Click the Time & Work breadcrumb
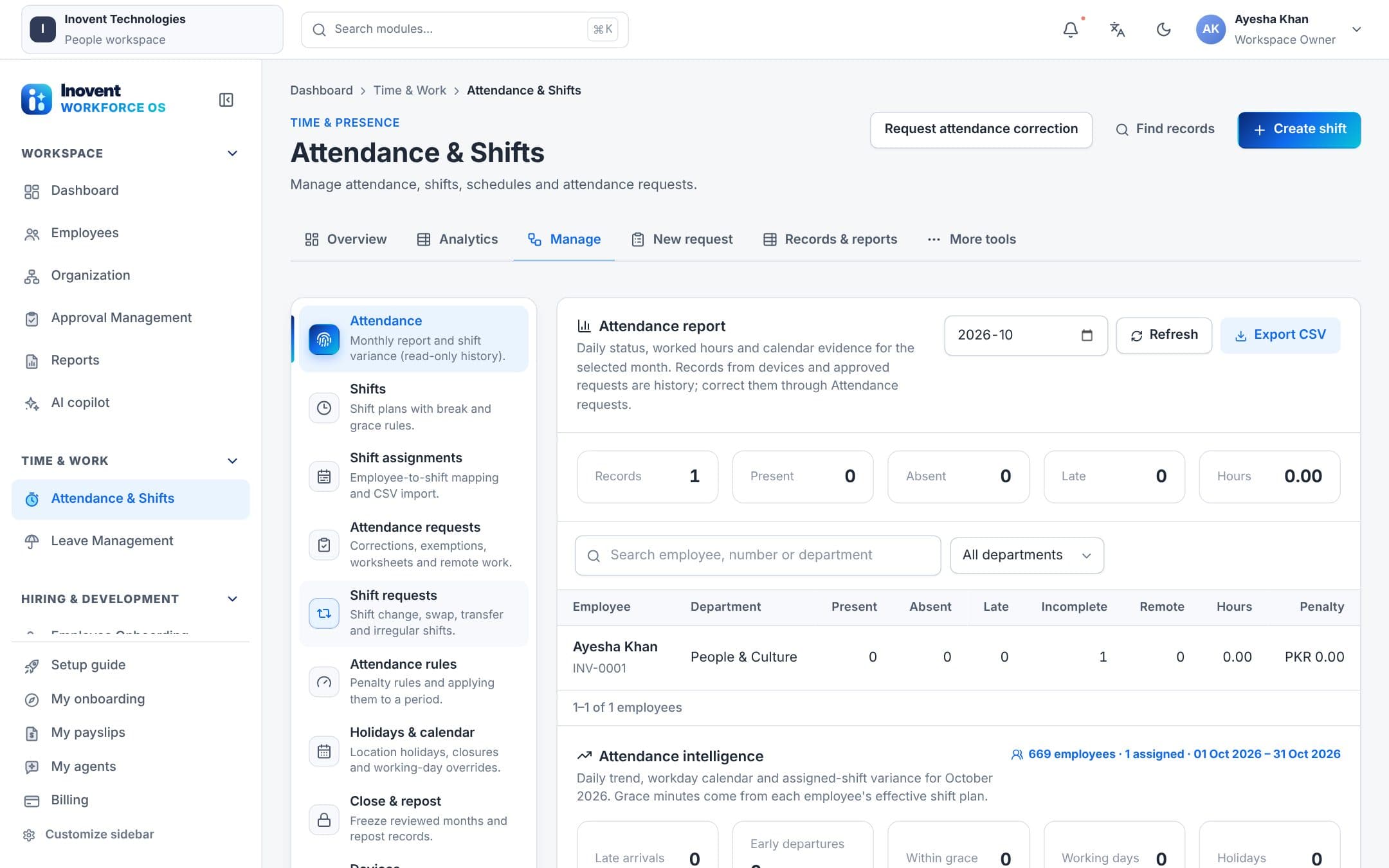The height and width of the screenshot is (868, 1389). point(410,91)
